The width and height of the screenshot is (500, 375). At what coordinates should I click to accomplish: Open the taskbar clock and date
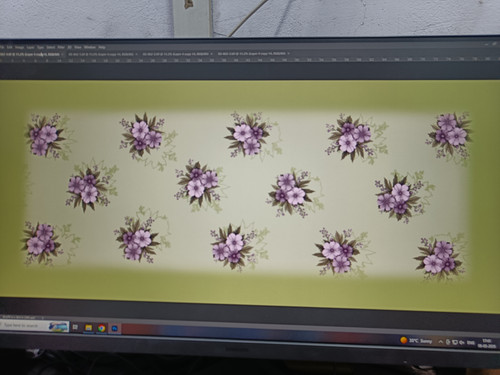487,344
